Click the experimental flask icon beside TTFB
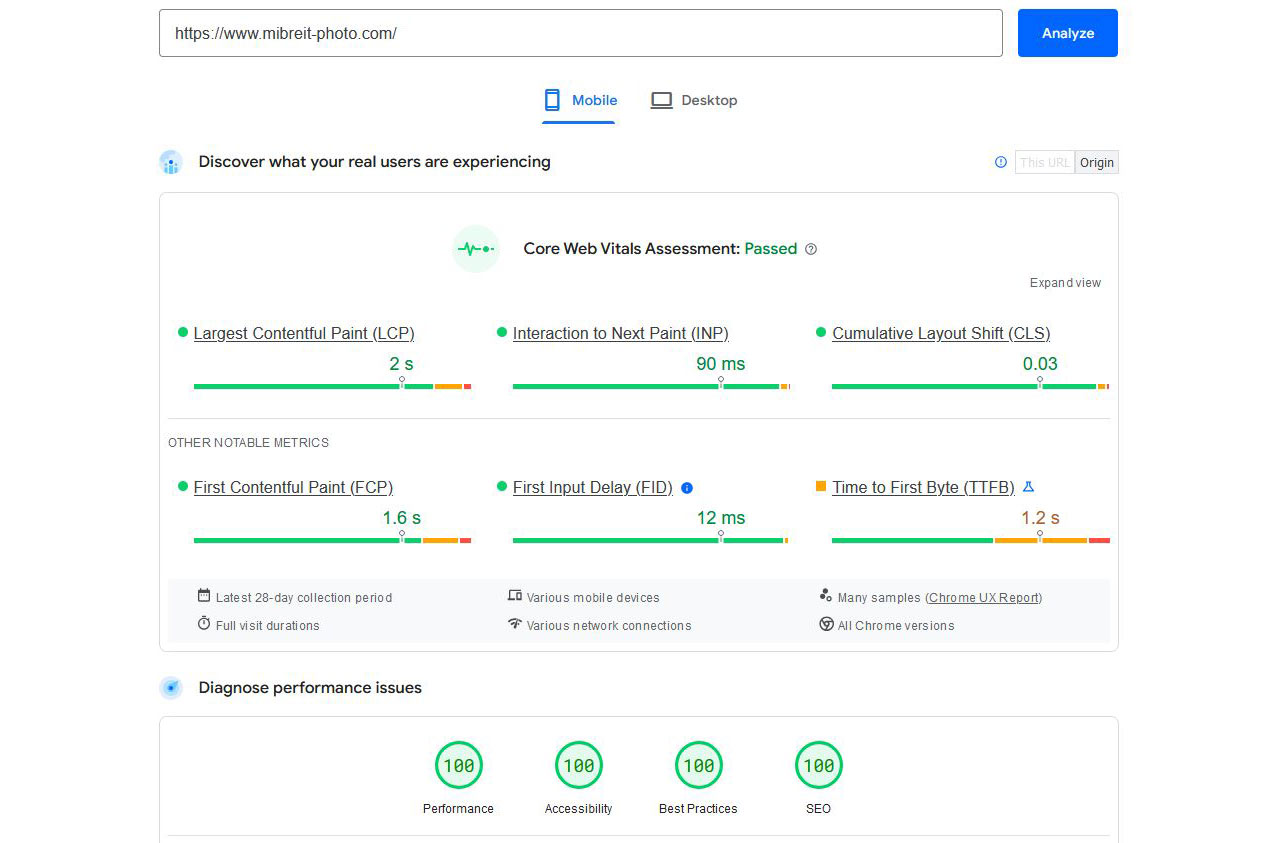The image size is (1280, 843). tap(1028, 487)
